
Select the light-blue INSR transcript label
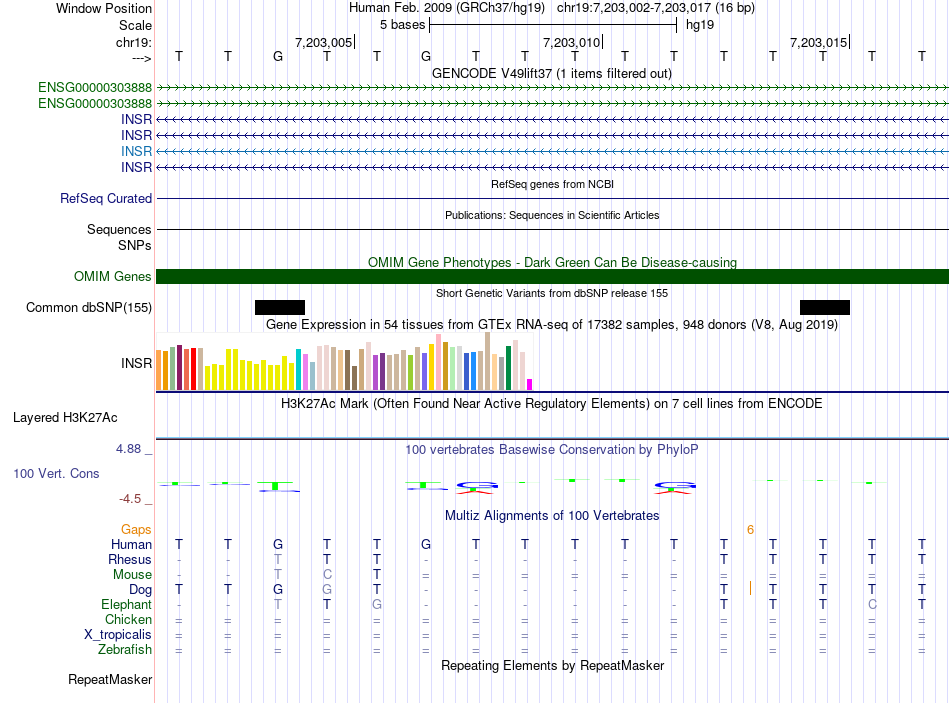[x=136, y=151]
